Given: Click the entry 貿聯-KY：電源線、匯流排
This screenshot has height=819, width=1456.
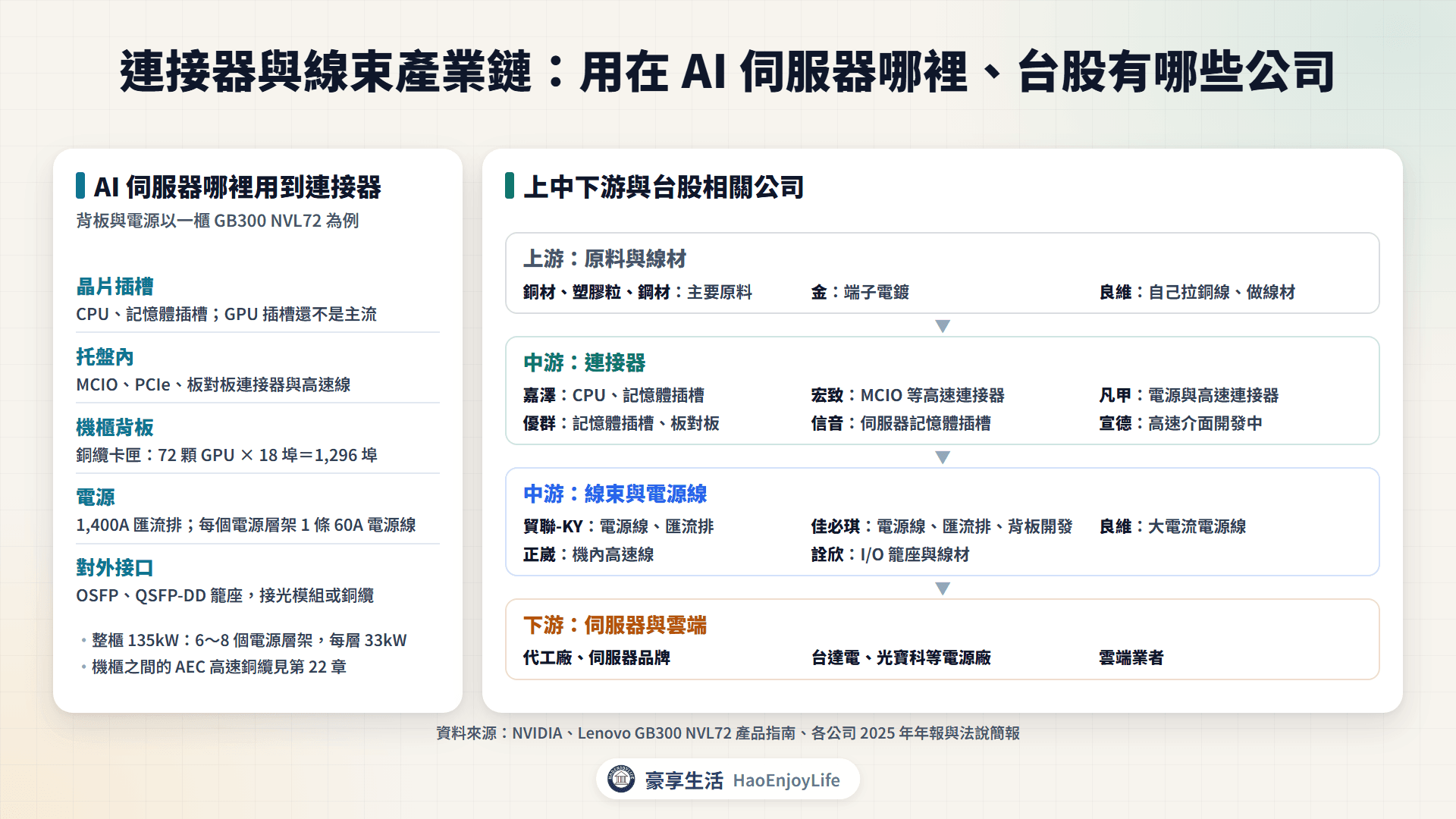Looking at the screenshot, I should [x=618, y=526].
